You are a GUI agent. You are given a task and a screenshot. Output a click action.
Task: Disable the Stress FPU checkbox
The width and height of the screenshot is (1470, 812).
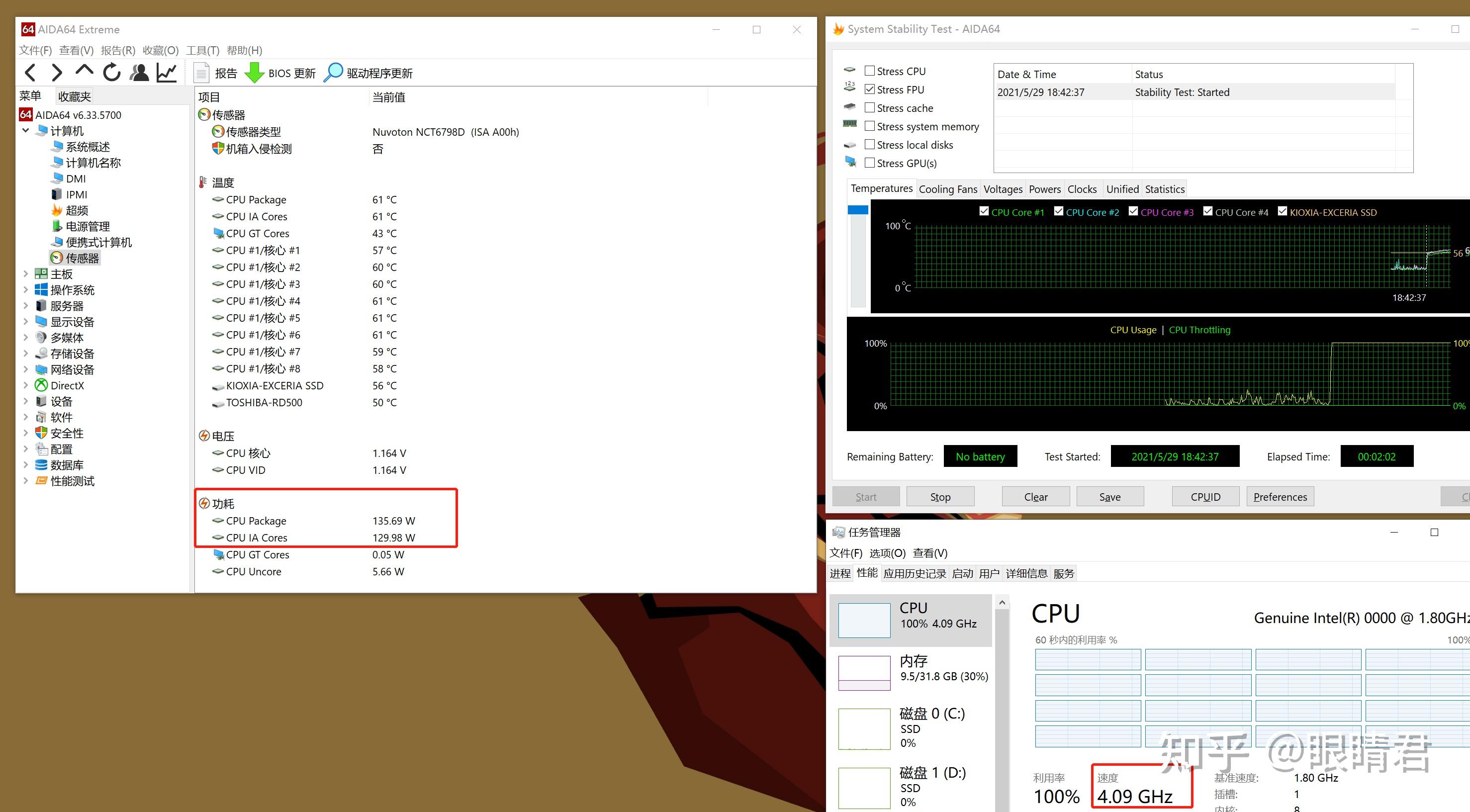click(x=870, y=89)
